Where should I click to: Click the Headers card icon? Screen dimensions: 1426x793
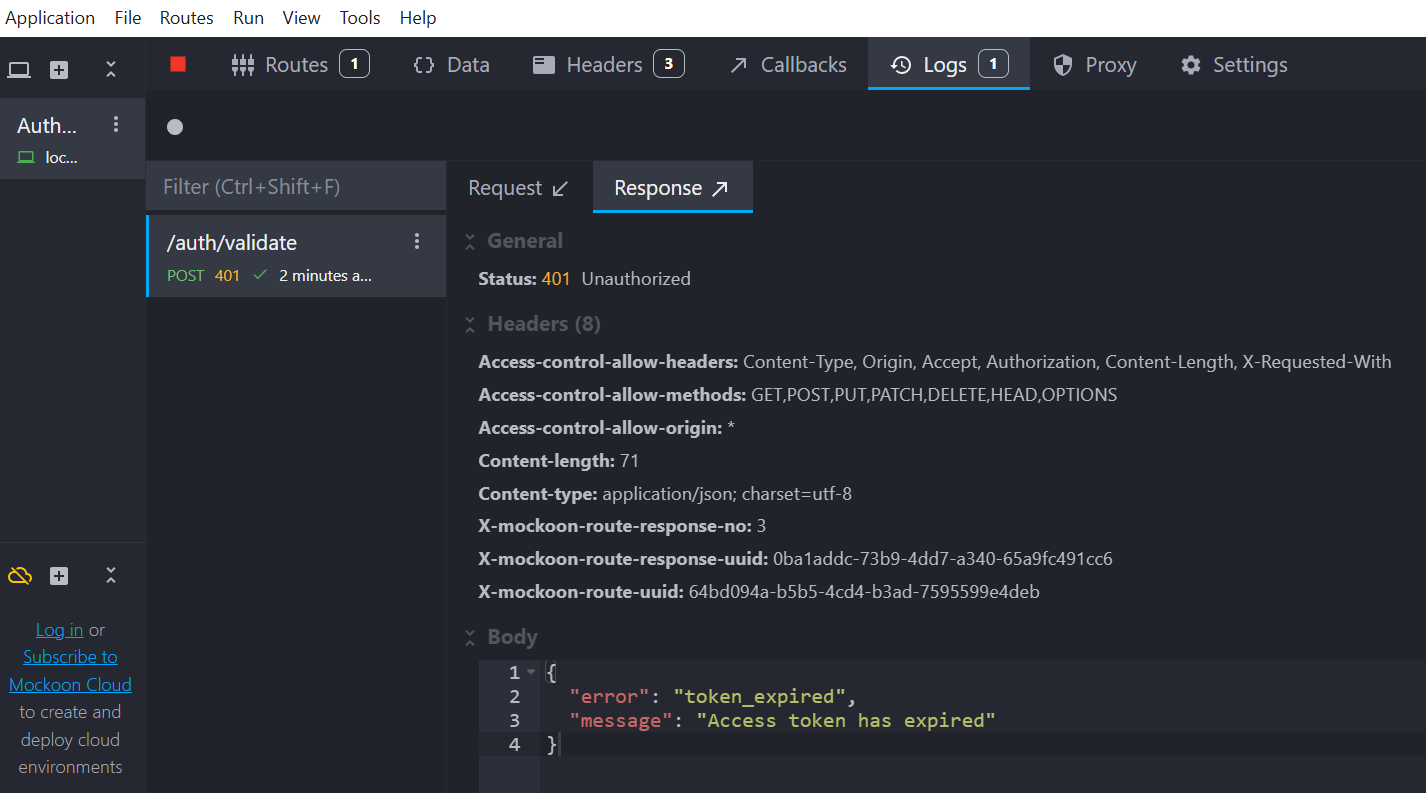click(x=544, y=65)
